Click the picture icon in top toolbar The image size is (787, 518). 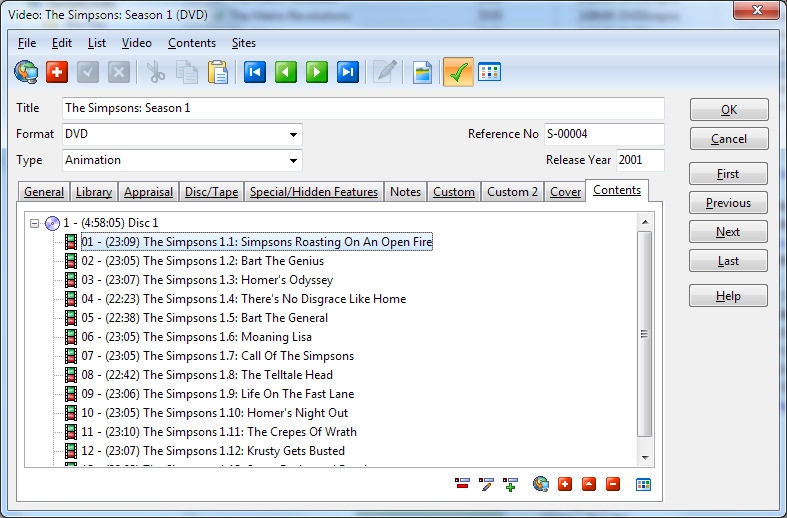(422, 72)
